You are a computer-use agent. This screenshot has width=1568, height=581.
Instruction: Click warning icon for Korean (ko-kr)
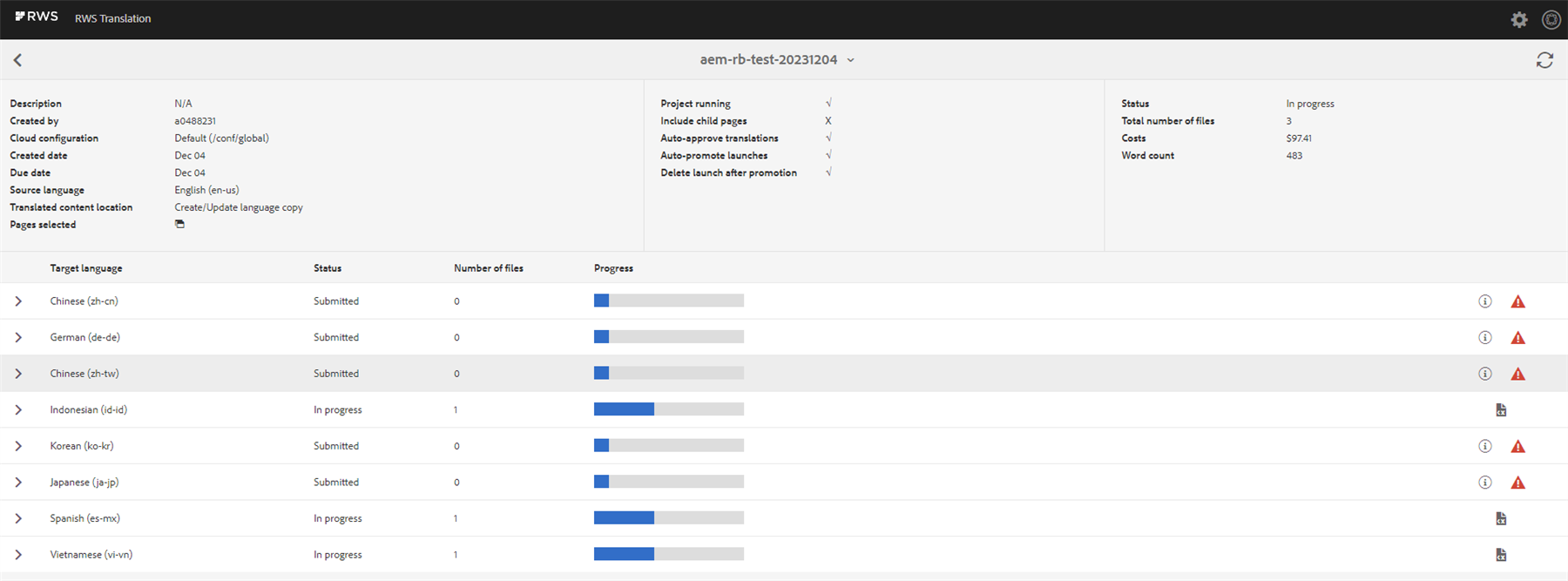[1518, 446]
